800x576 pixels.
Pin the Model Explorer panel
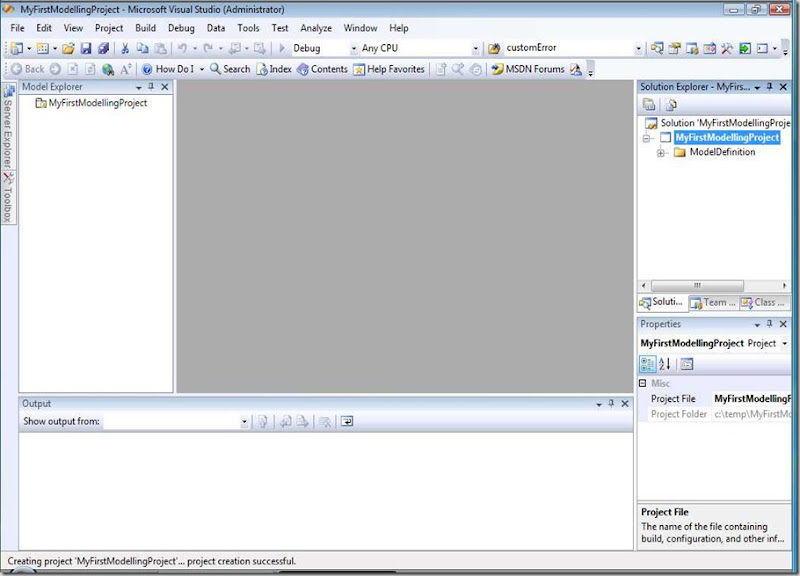(x=151, y=87)
